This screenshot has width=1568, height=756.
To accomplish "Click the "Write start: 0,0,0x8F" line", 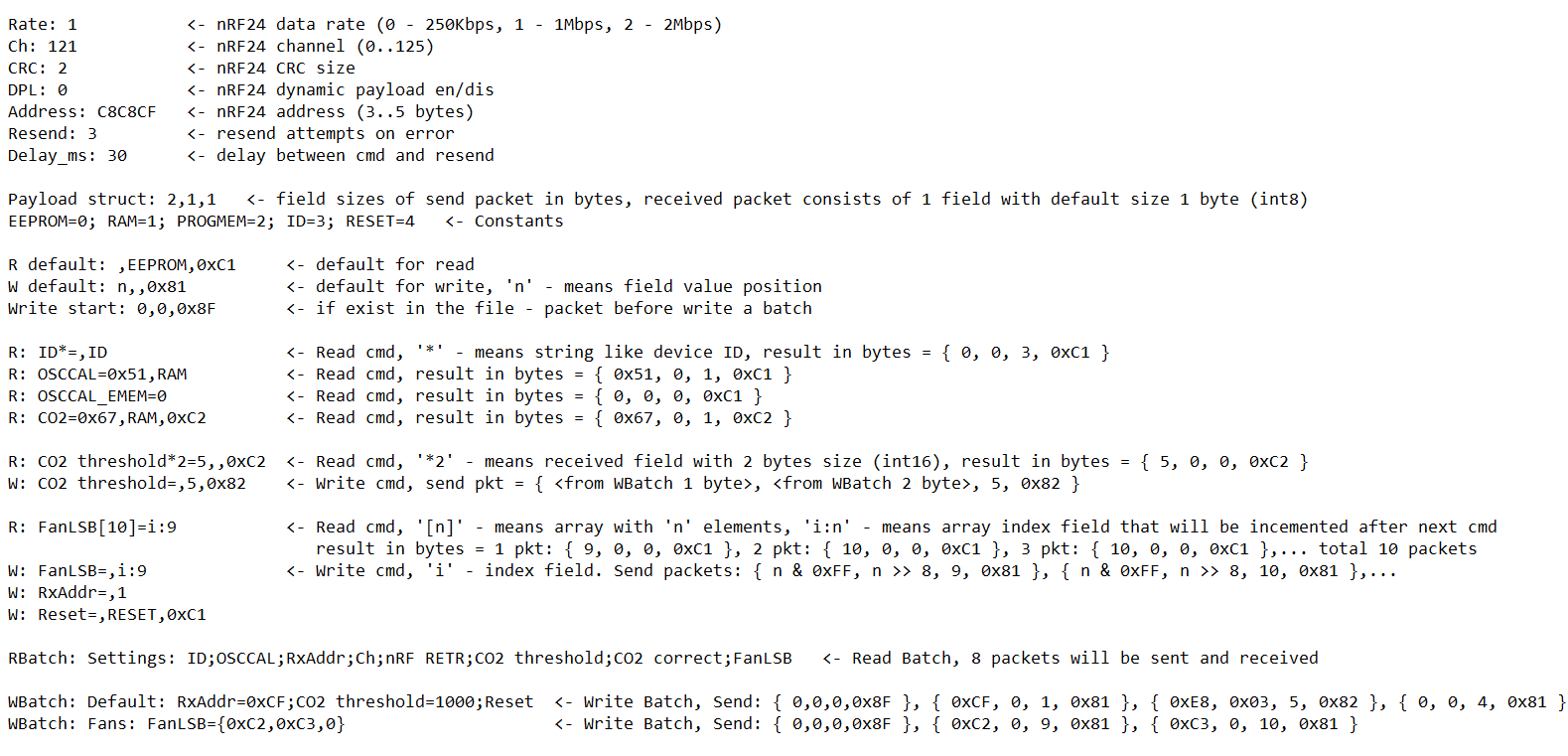I will pyautogui.click(x=112, y=309).
